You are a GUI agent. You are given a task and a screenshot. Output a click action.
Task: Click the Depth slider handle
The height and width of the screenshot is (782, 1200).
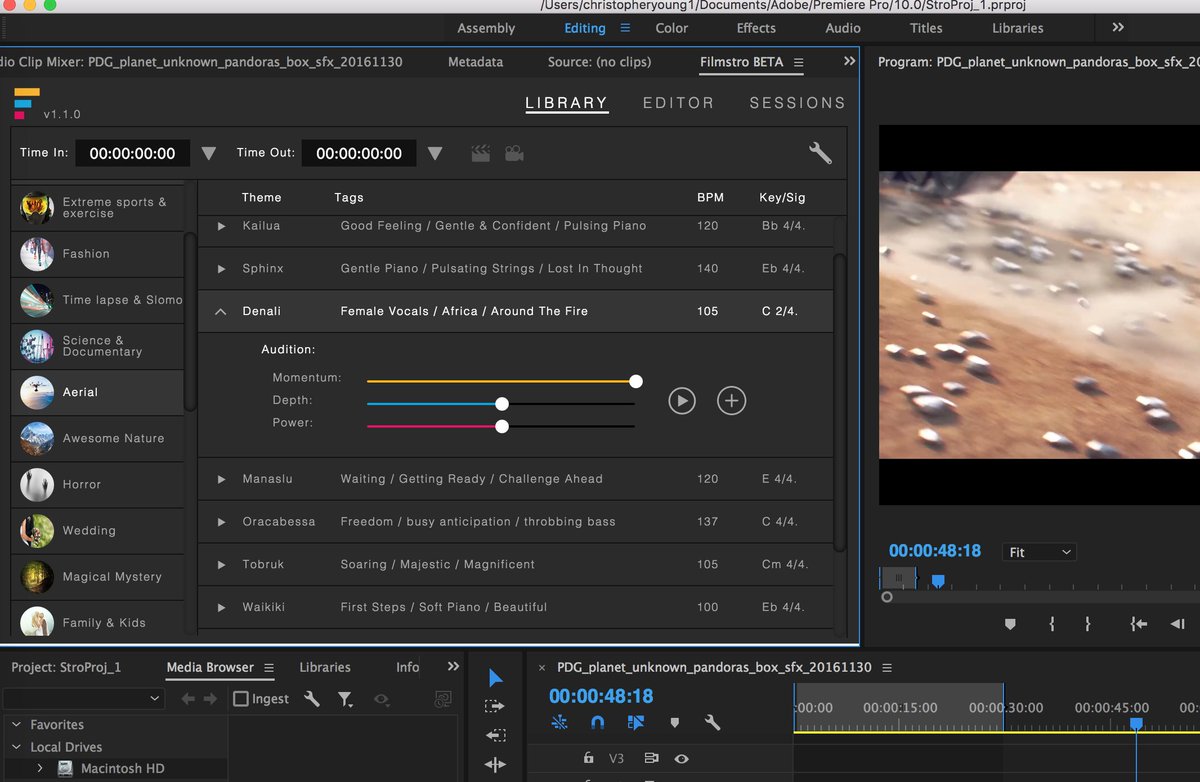point(502,404)
